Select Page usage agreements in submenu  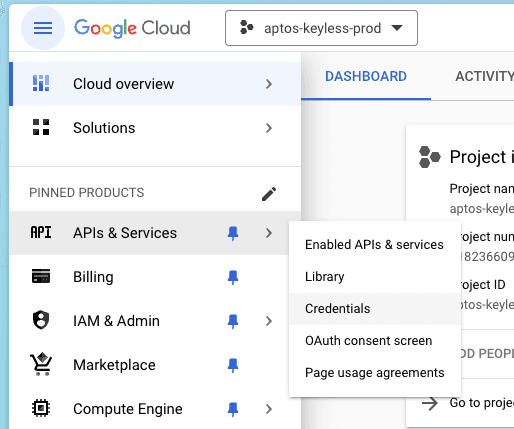pyautogui.click(x=375, y=373)
